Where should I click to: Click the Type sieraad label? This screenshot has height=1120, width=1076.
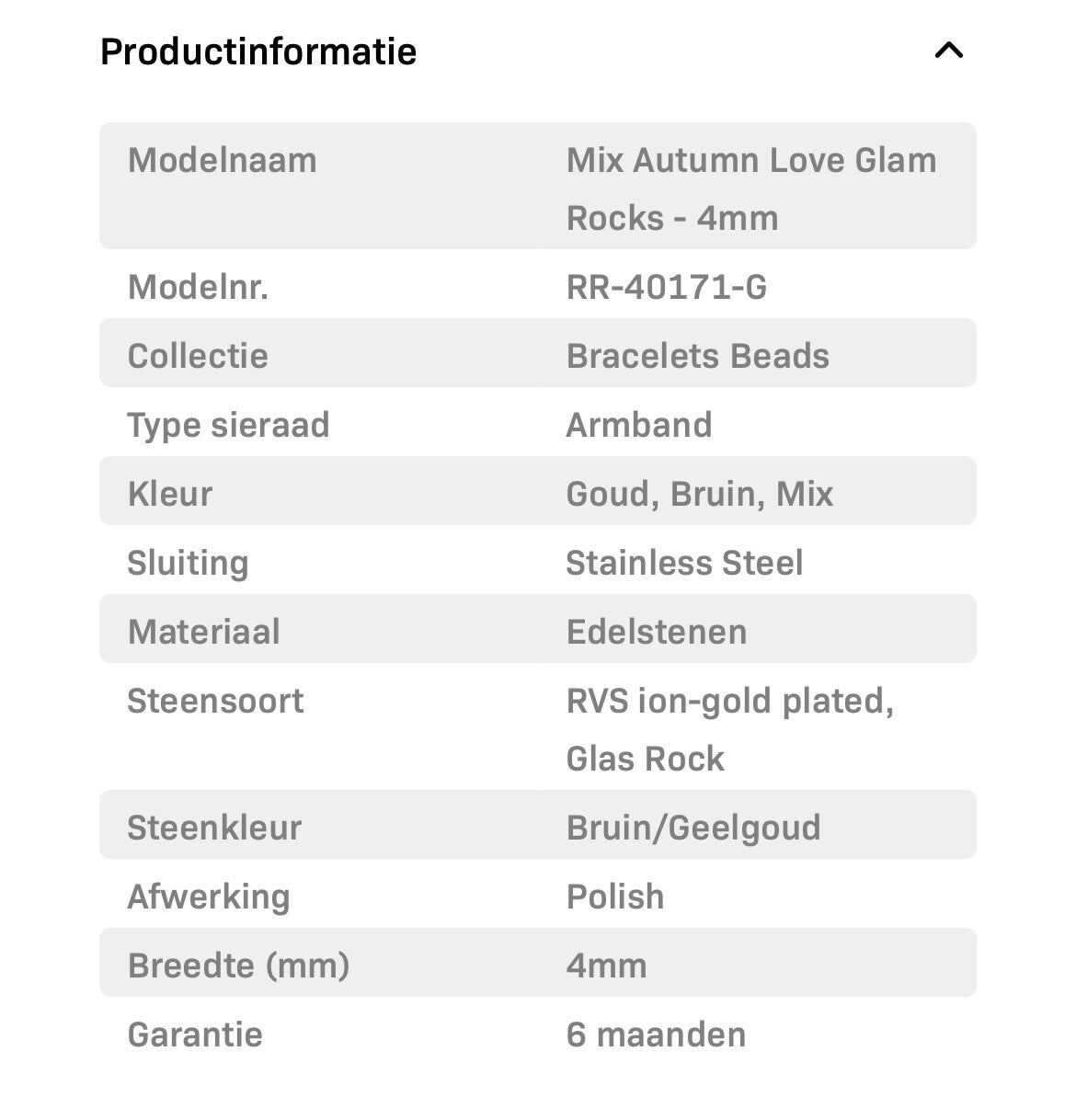(228, 425)
